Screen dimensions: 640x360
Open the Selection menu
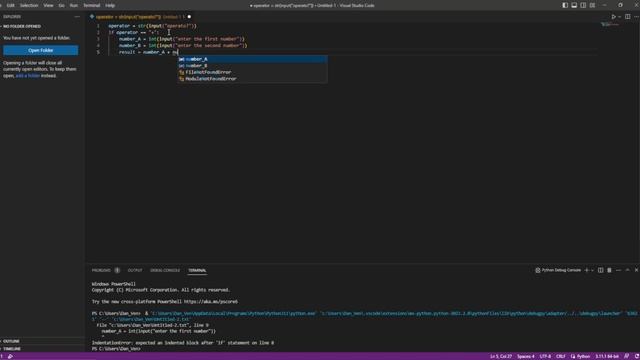click(x=29, y=5)
